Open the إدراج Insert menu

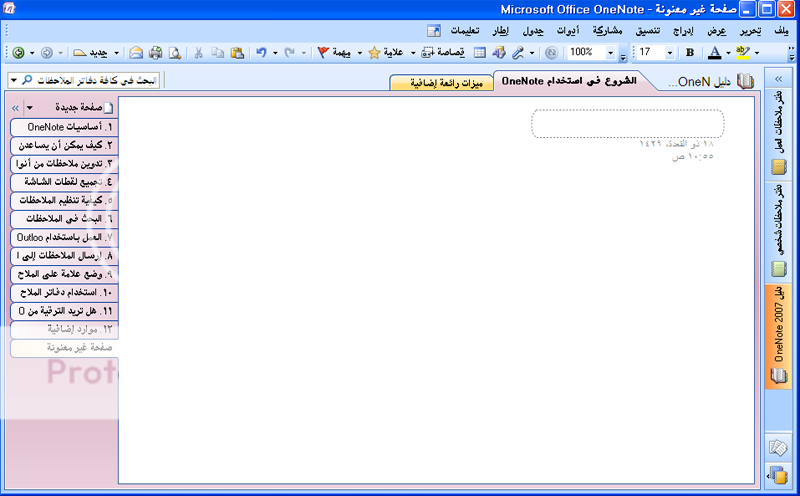pos(683,31)
